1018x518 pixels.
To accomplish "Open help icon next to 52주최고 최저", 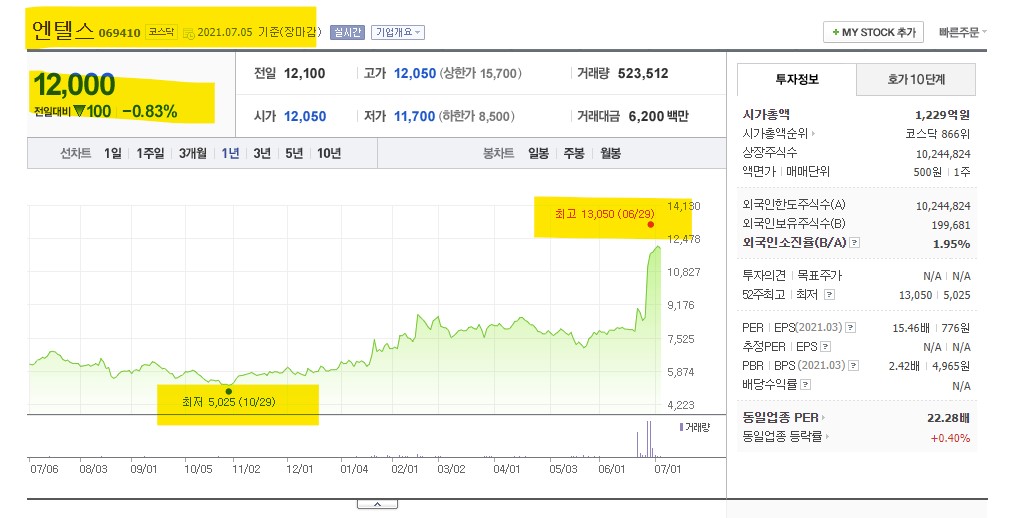I will 829,295.
